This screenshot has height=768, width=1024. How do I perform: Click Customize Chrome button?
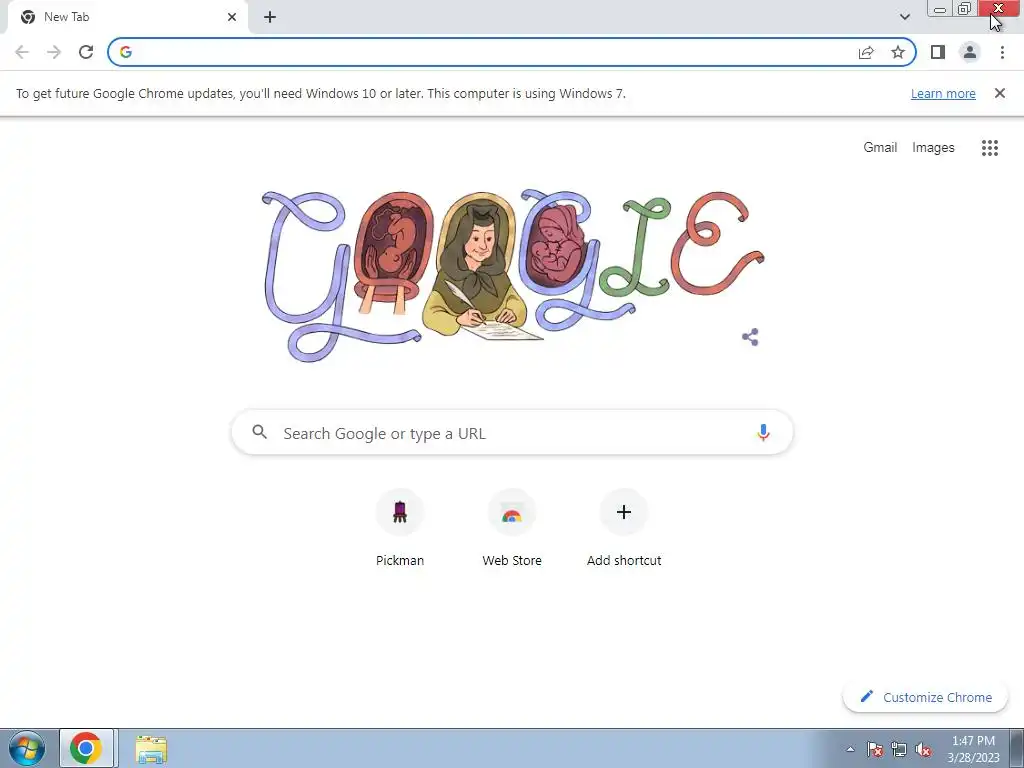click(925, 697)
